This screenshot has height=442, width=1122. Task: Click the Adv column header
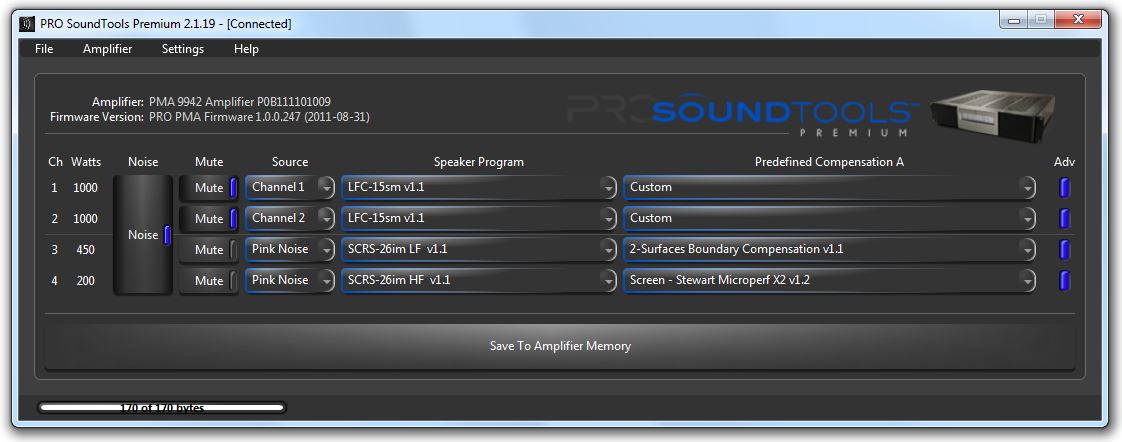(x=1065, y=162)
